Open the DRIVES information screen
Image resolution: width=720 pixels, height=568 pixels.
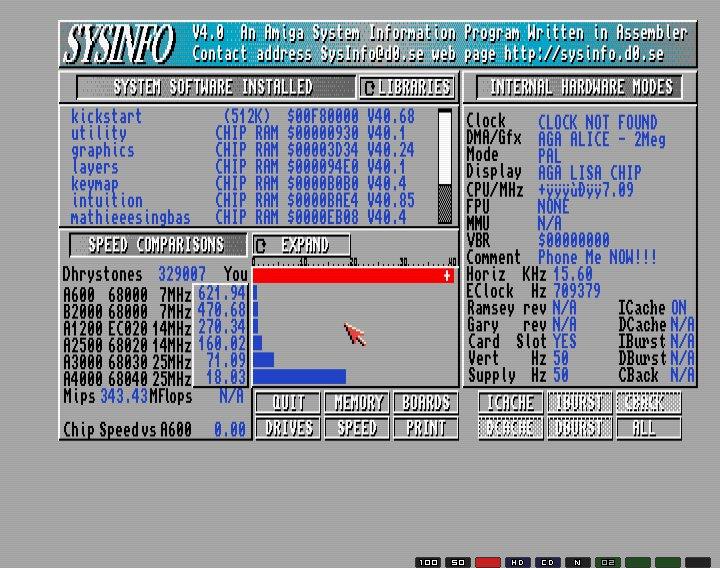click(288, 428)
